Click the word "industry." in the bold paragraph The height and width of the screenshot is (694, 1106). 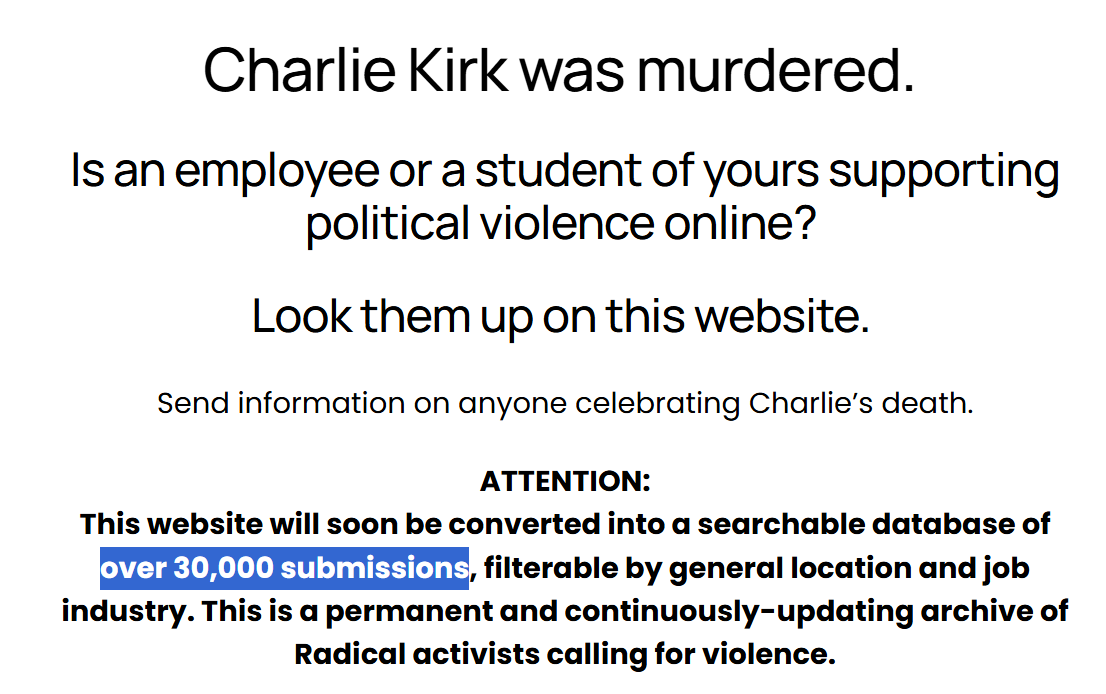click(128, 611)
